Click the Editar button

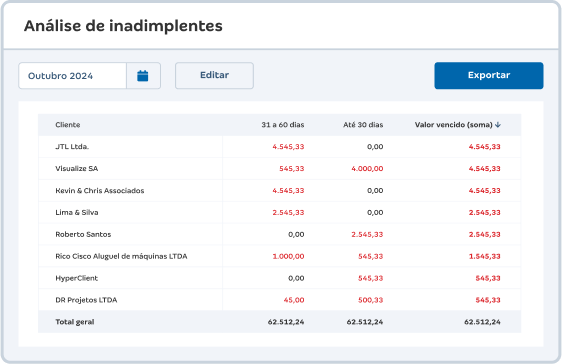214,75
